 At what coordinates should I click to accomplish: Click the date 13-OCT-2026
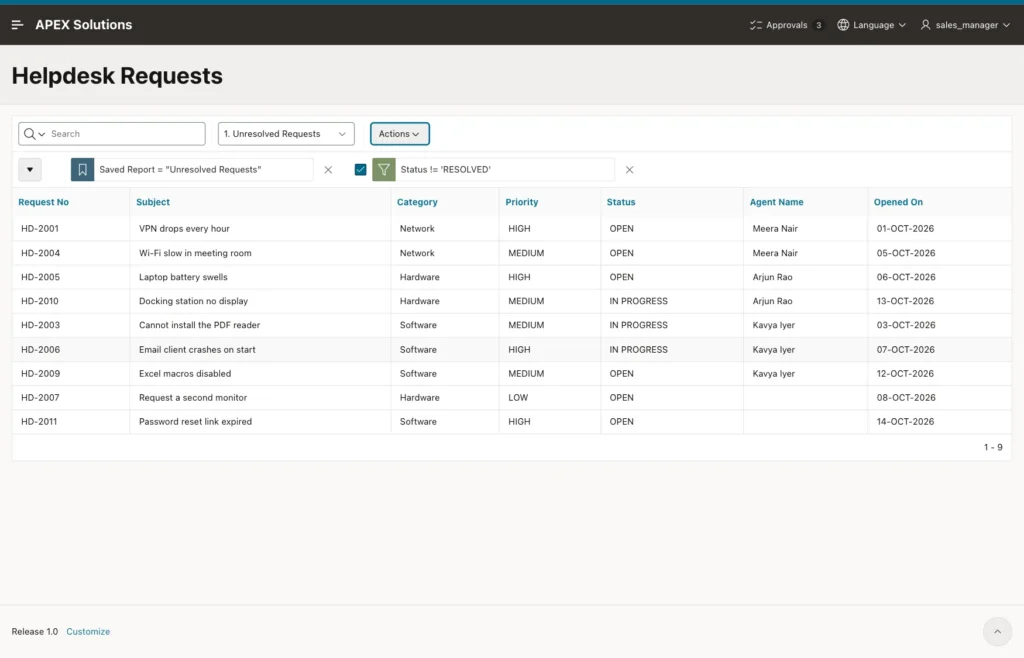click(x=905, y=302)
